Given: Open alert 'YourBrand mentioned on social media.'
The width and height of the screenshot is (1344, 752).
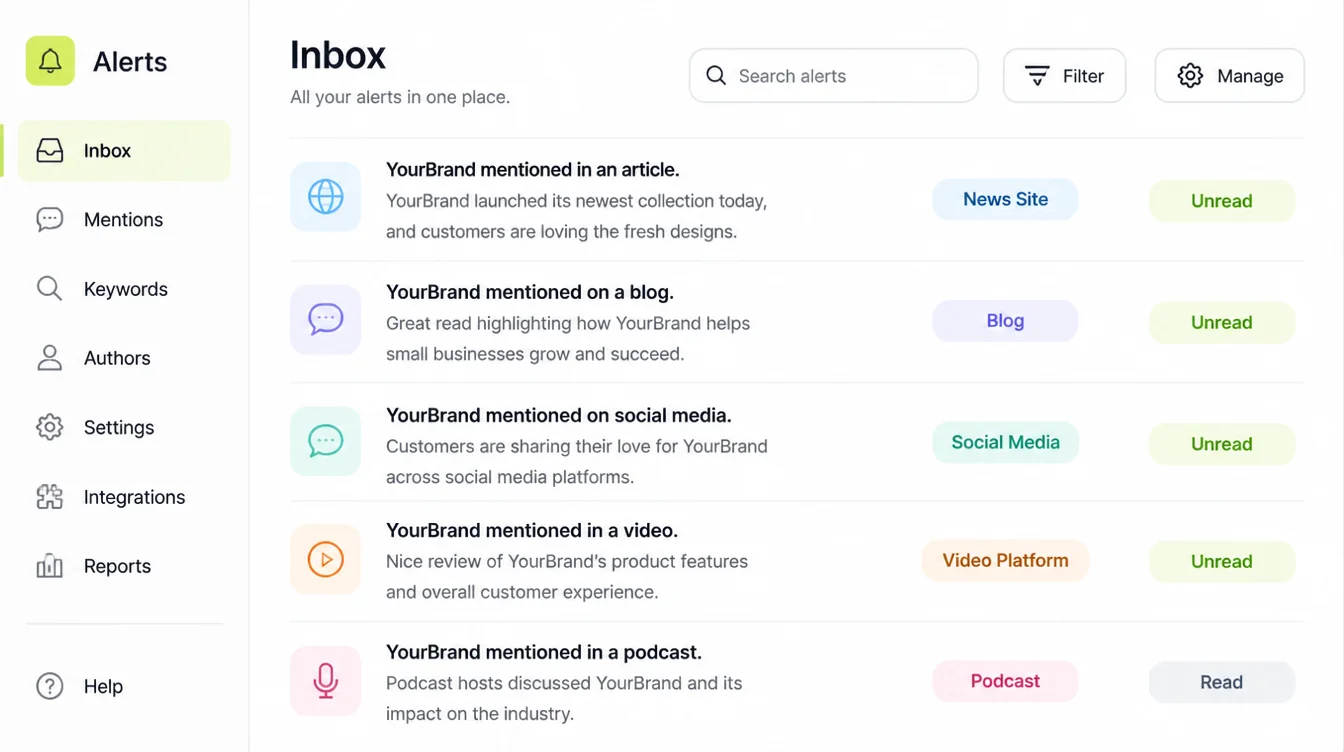Looking at the screenshot, I should (x=559, y=415).
